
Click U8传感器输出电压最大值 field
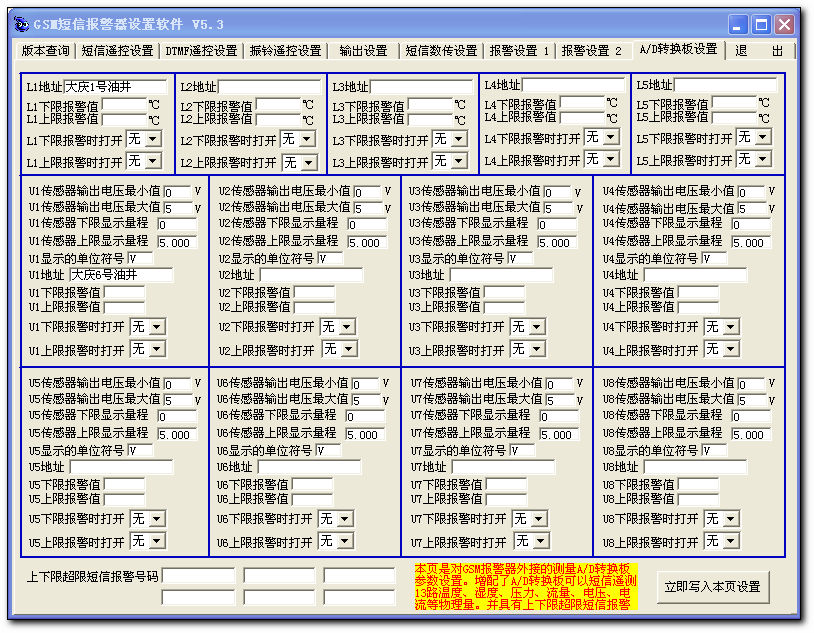pyautogui.click(x=751, y=400)
